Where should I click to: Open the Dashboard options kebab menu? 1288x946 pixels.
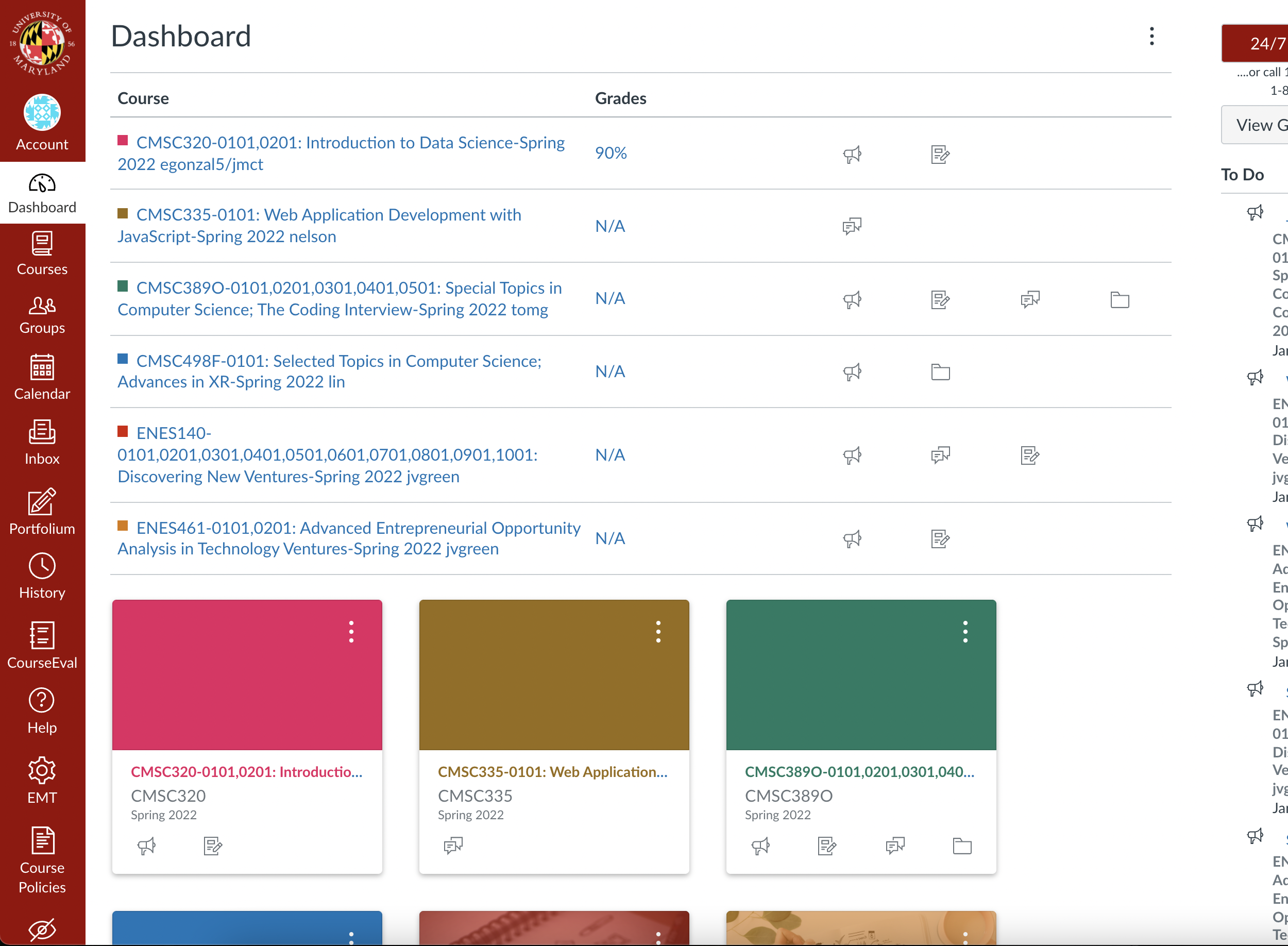click(x=1152, y=36)
